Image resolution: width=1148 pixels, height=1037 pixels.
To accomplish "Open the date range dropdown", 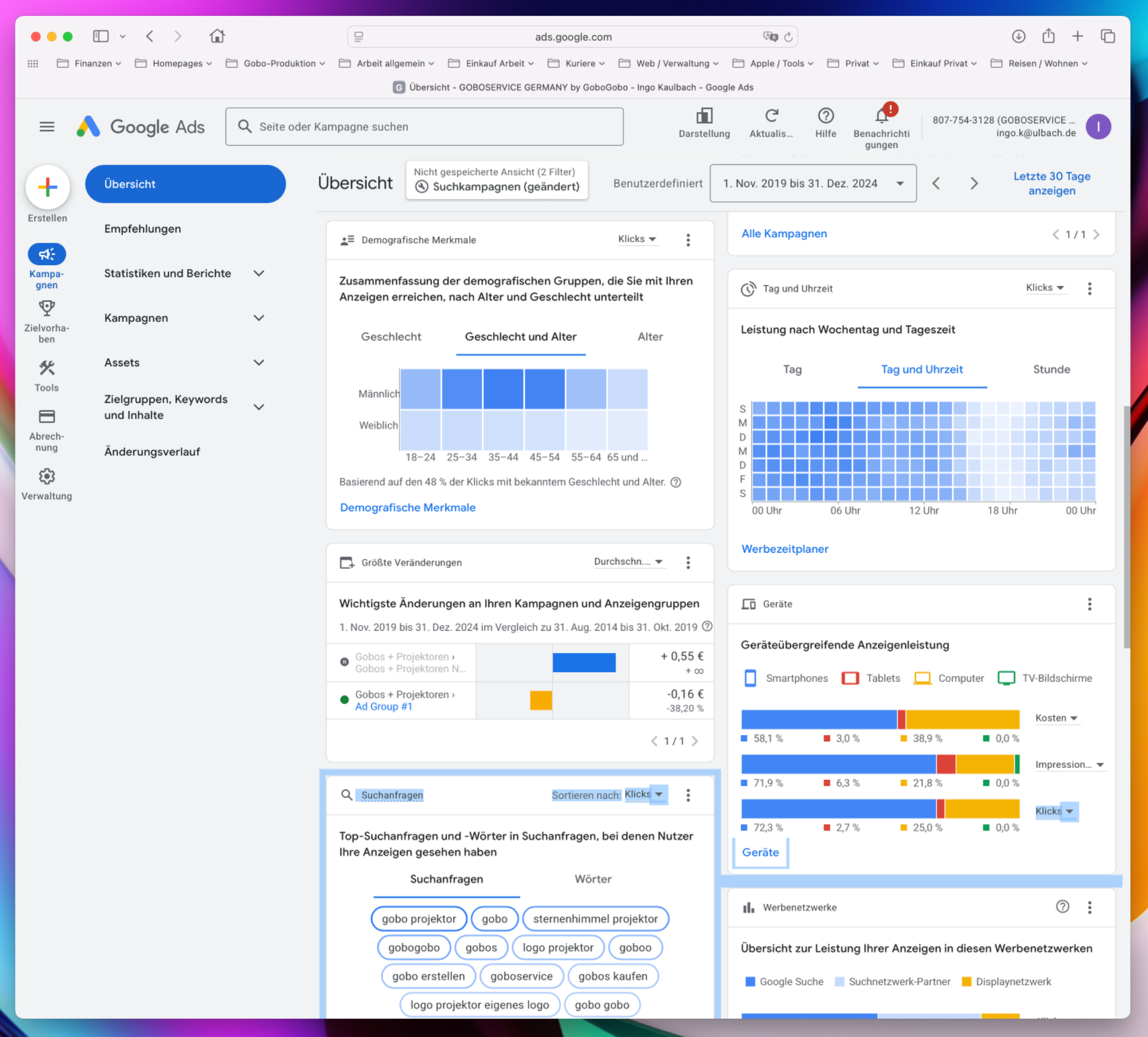I will (x=812, y=184).
